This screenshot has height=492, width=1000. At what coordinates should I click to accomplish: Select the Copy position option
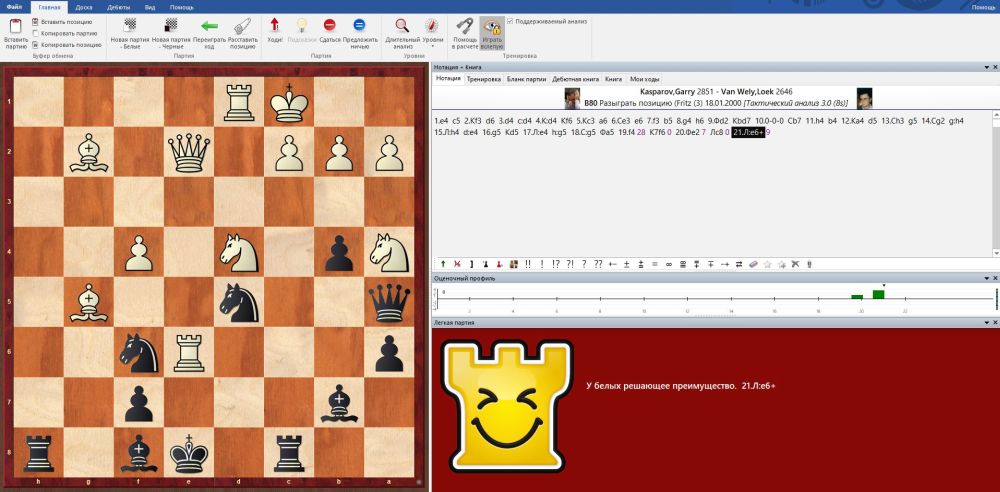[x=37, y=45]
